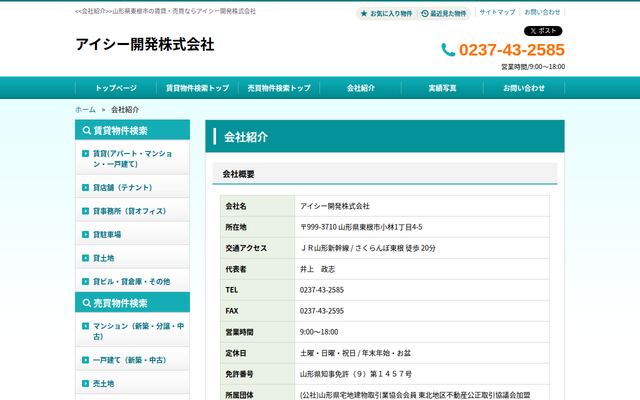Click the phone handset icon
640x400 pixels.
pyautogui.click(x=448, y=50)
